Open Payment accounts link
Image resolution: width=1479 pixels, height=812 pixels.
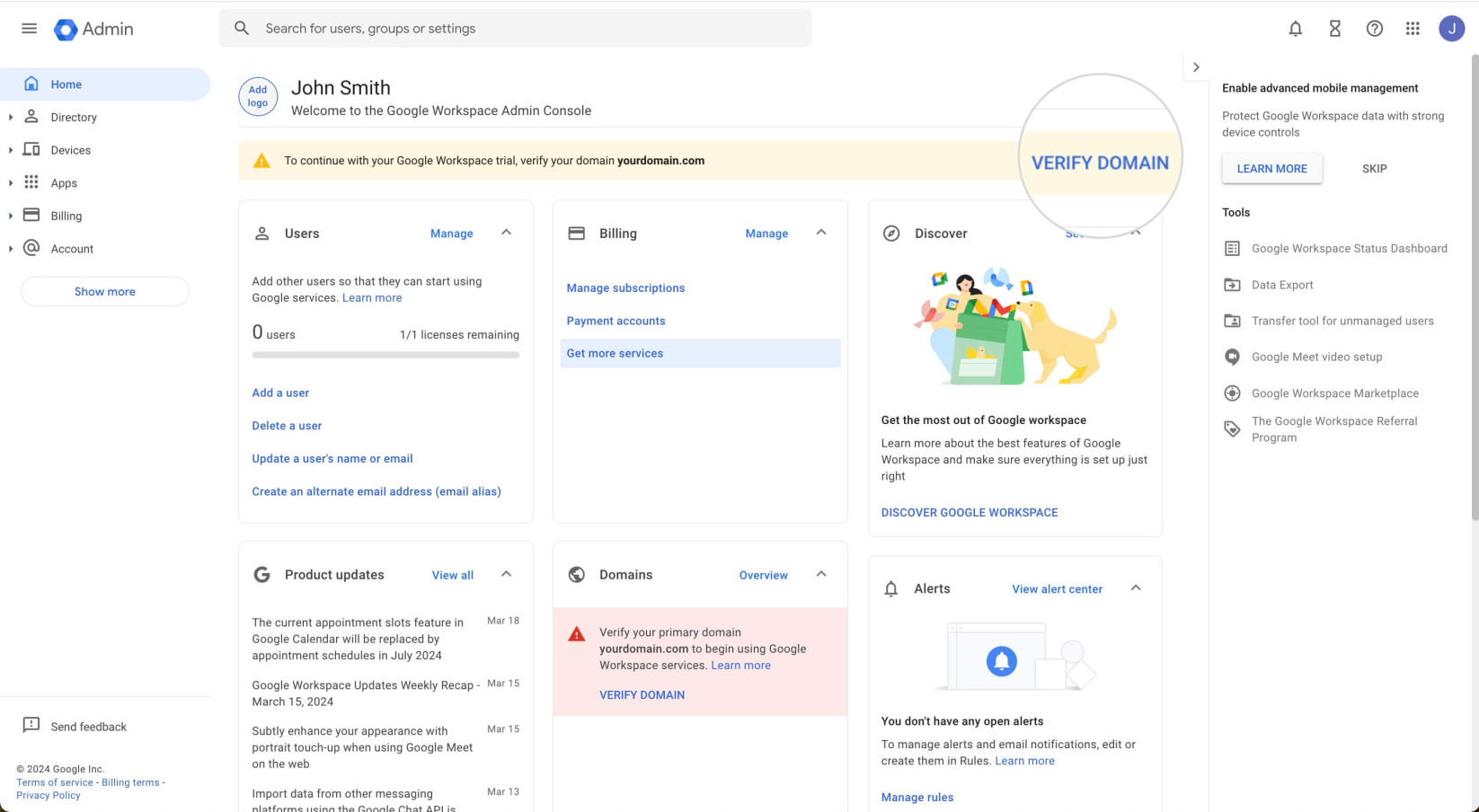click(x=616, y=321)
